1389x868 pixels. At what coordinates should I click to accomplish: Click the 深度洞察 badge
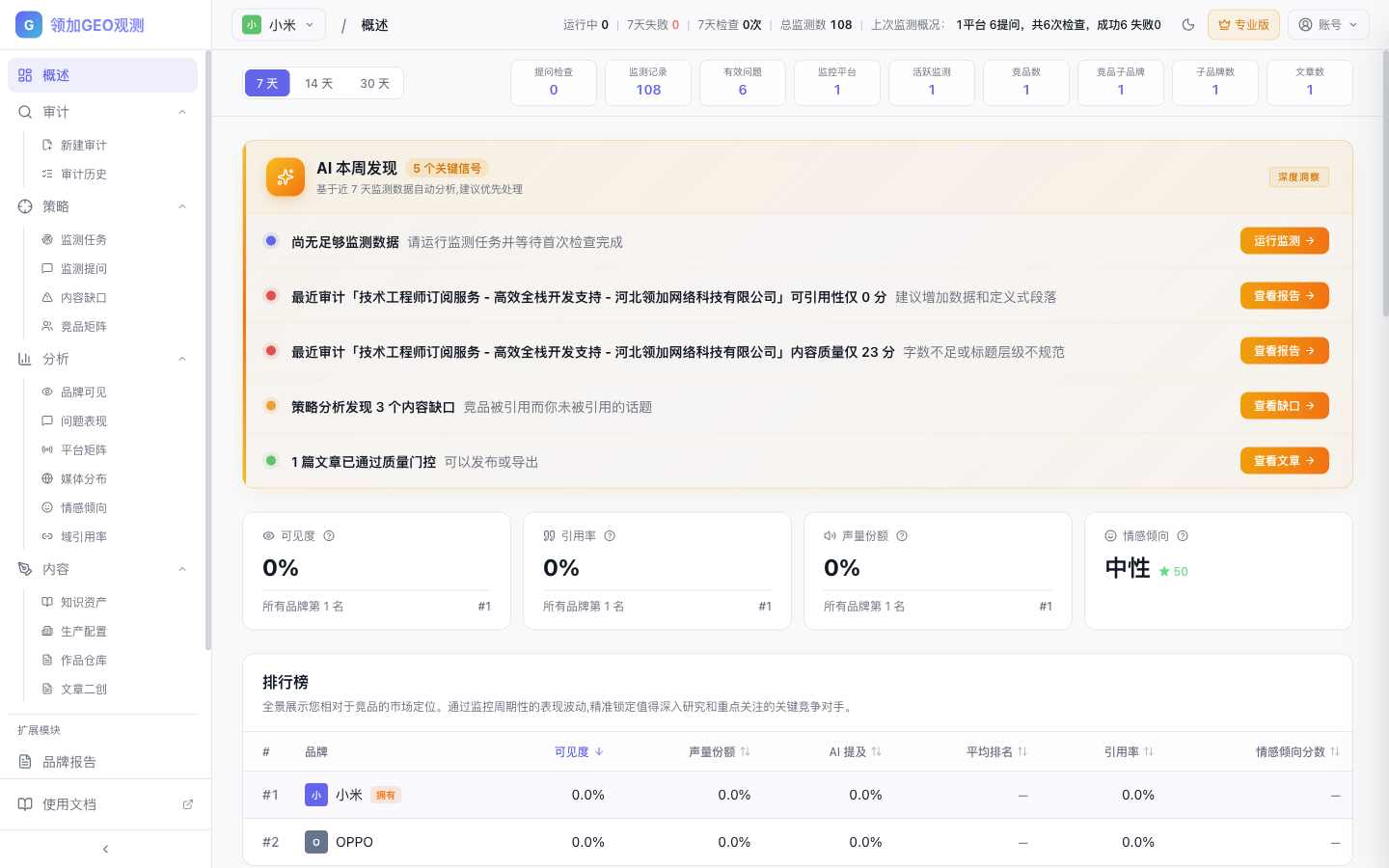pyautogui.click(x=1299, y=176)
